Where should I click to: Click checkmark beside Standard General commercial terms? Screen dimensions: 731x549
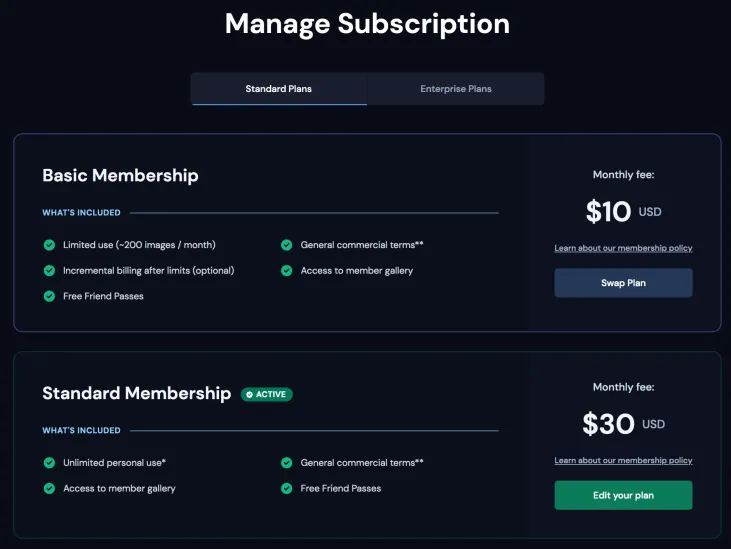[x=287, y=463]
